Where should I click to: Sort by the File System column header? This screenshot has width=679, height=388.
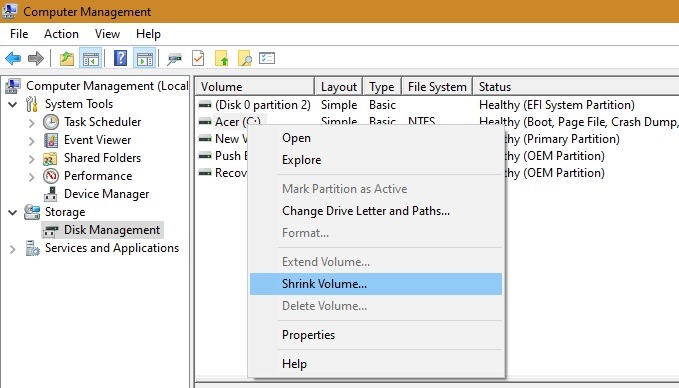pos(437,87)
